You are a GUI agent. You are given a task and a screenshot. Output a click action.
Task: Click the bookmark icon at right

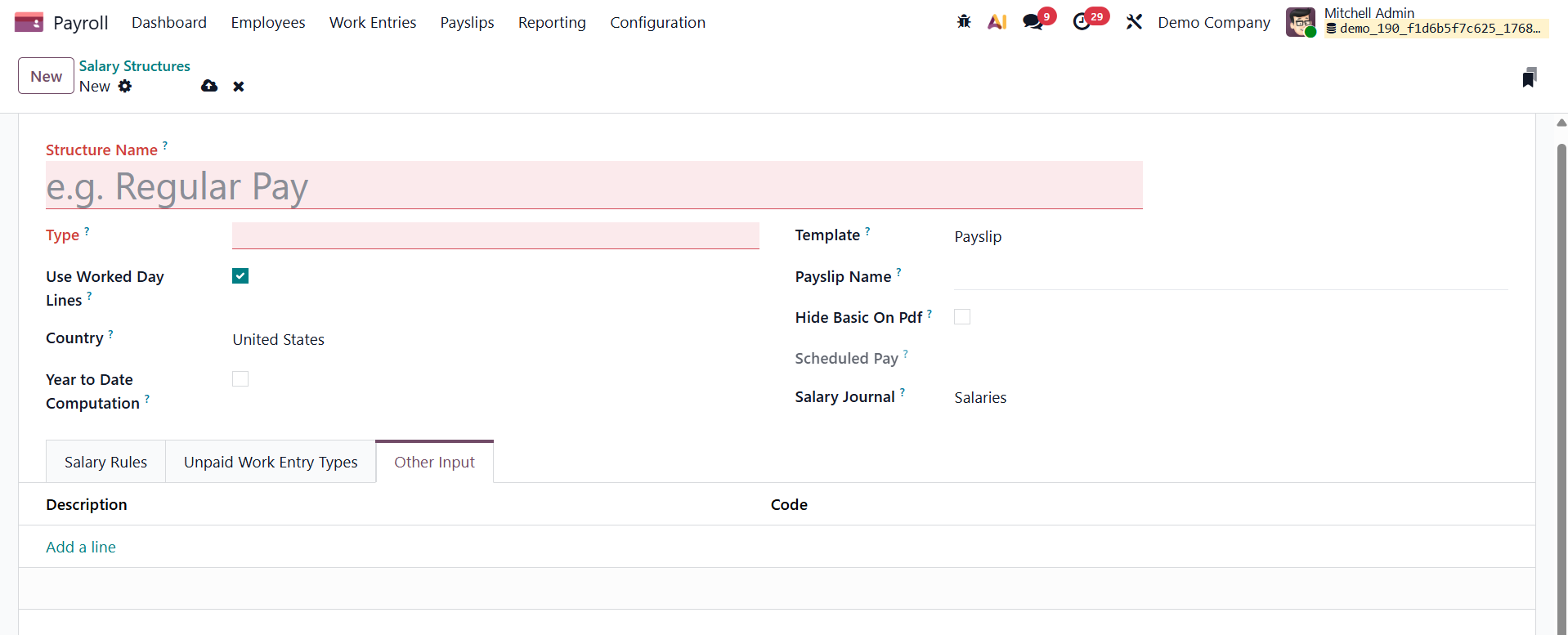coord(1530,78)
